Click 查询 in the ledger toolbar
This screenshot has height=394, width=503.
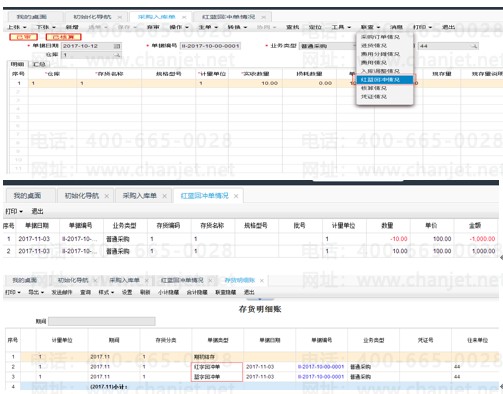pyautogui.click(x=85, y=292)
